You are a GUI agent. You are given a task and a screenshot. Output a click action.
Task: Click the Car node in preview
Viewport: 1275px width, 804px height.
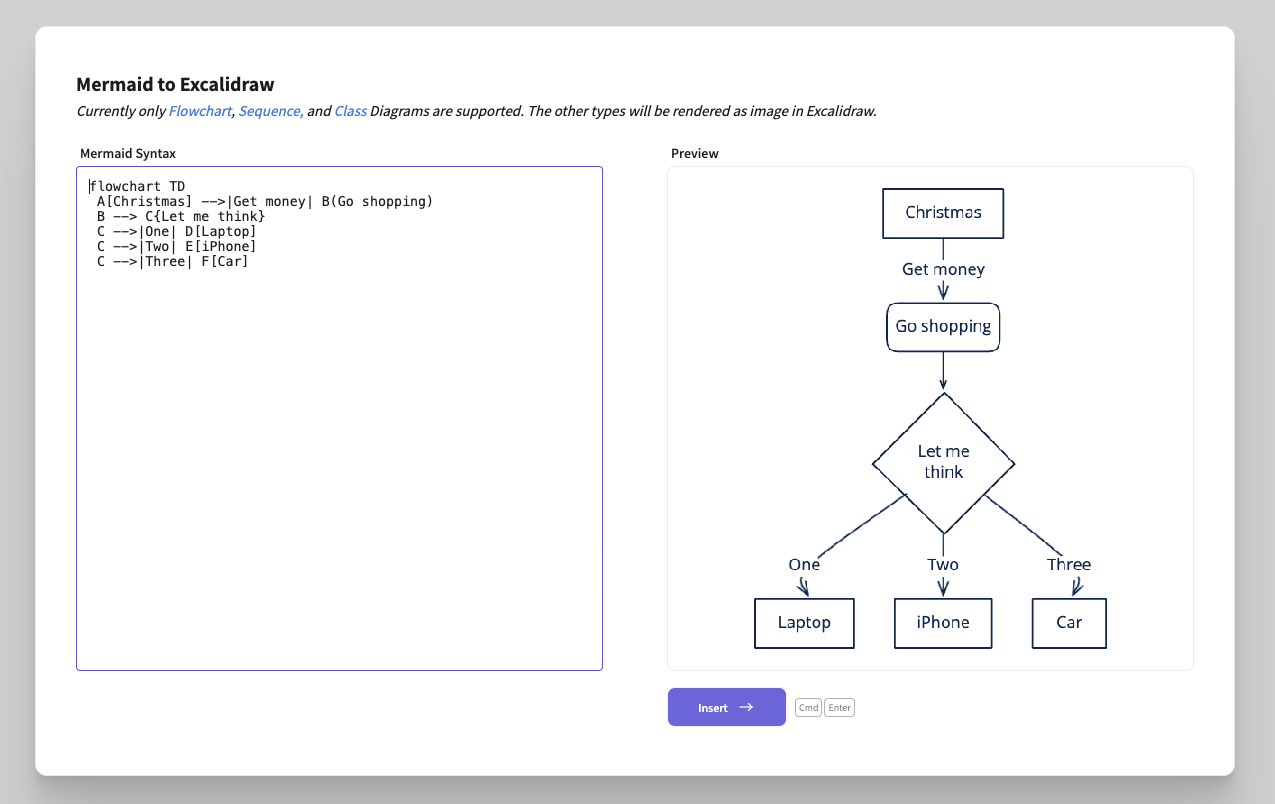pyautogui.click(x=1069, y=623)
